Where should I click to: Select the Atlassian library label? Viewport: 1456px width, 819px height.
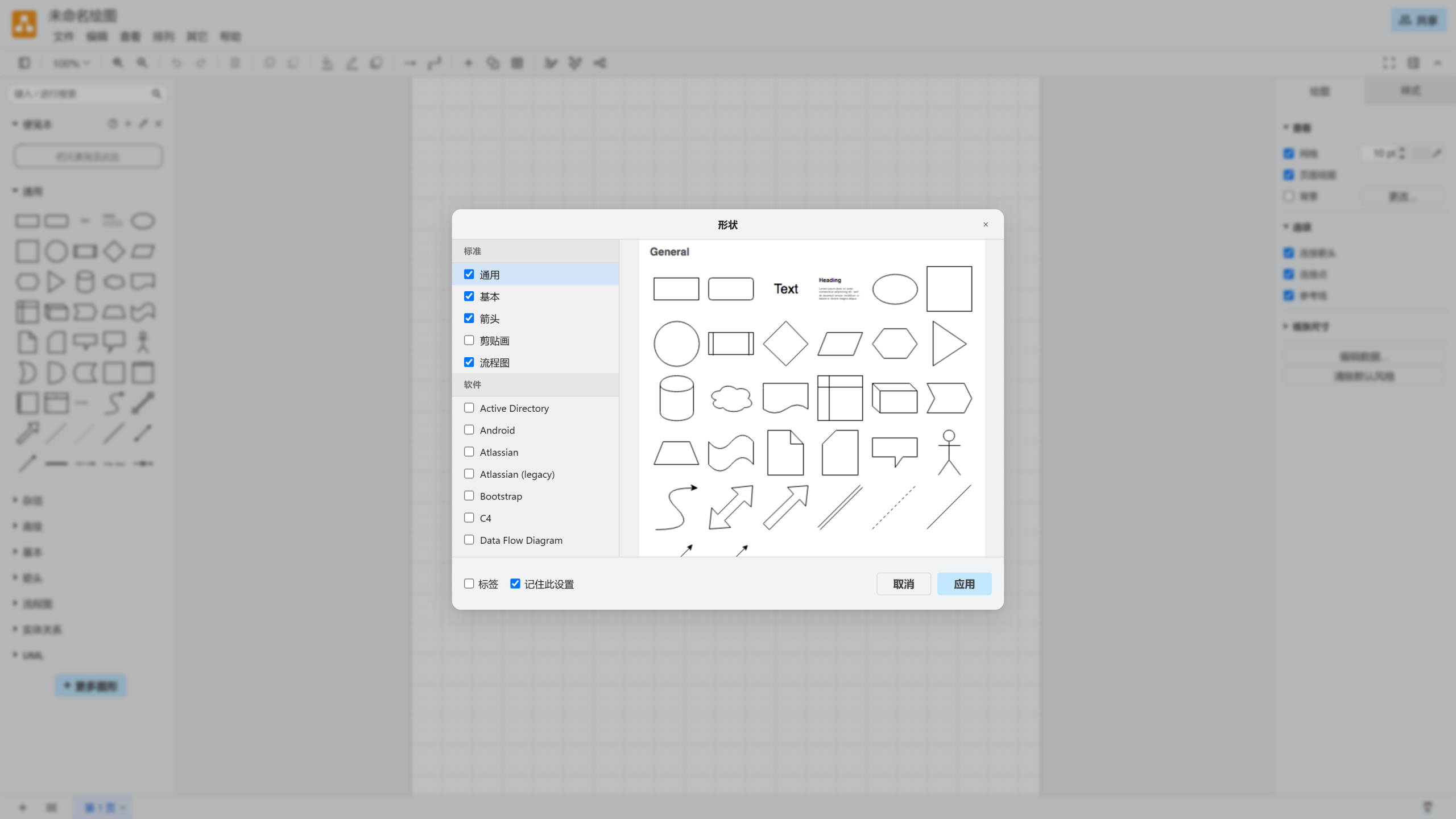(x=499, y=452)
